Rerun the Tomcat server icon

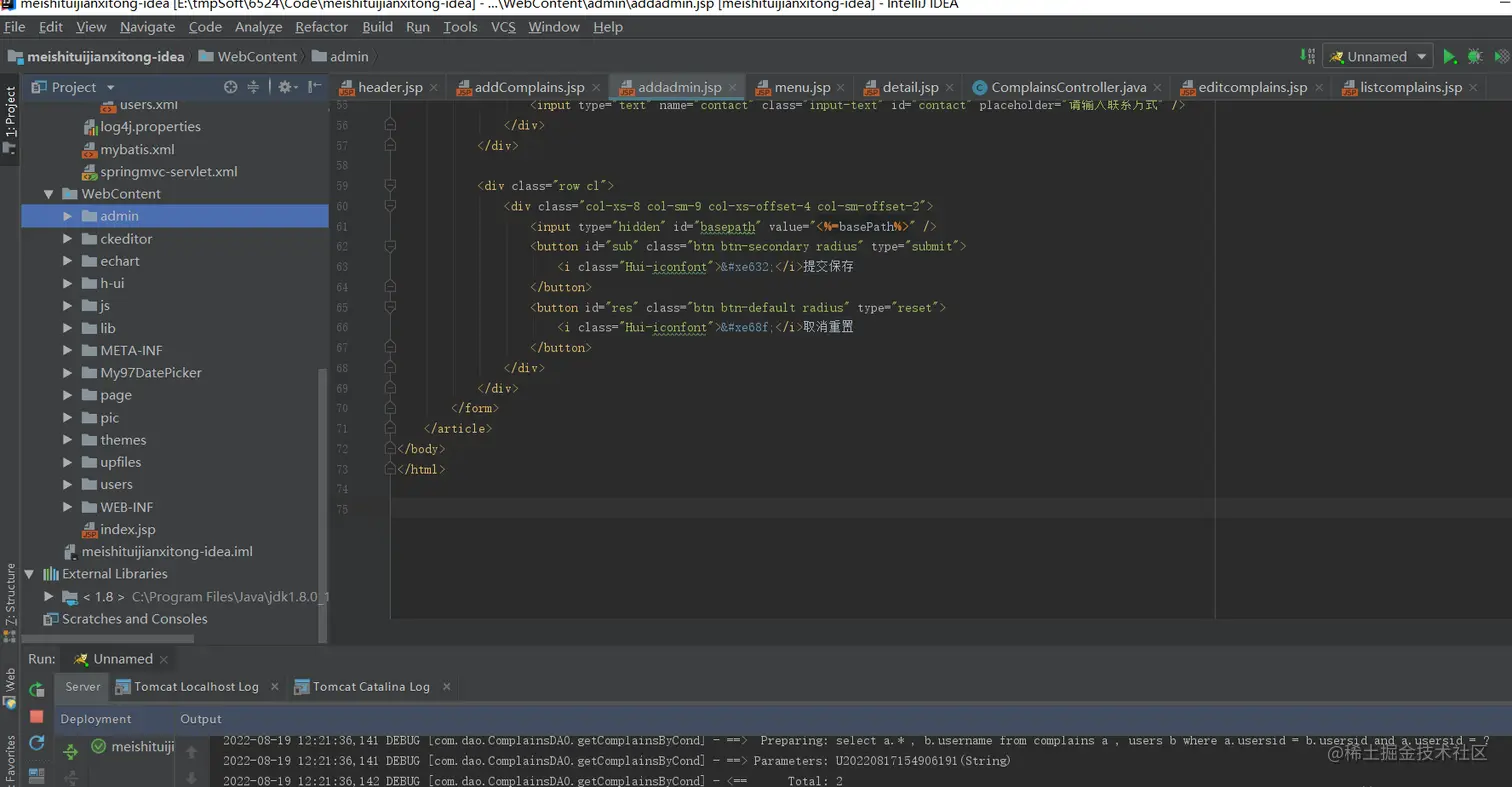tap(37, 689)
